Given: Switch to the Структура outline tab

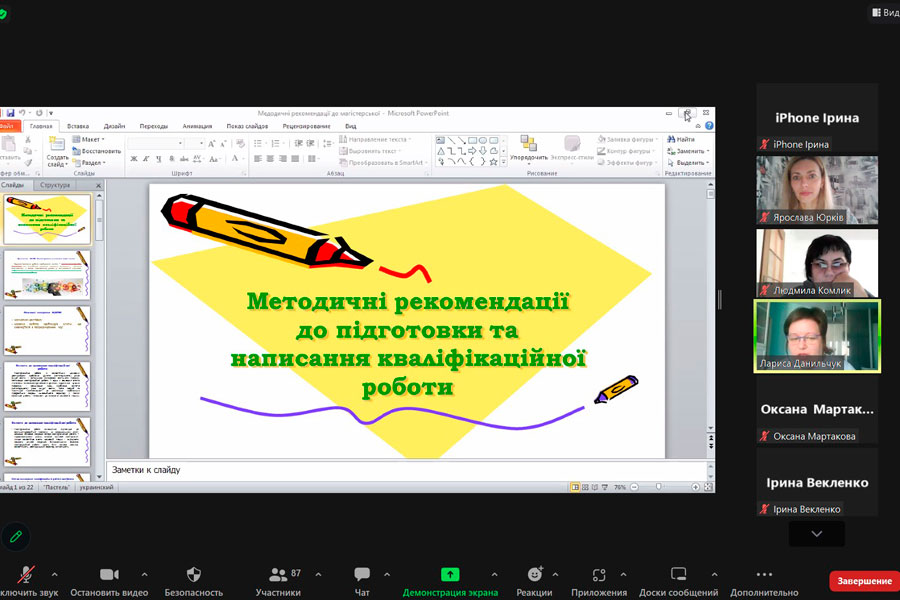Looking at the screenshot, I should click(55, 185).
